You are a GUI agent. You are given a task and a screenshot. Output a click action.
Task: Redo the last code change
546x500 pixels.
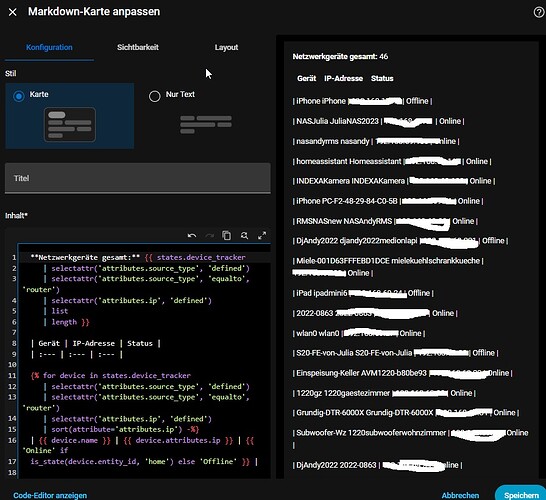pos(210,236)
